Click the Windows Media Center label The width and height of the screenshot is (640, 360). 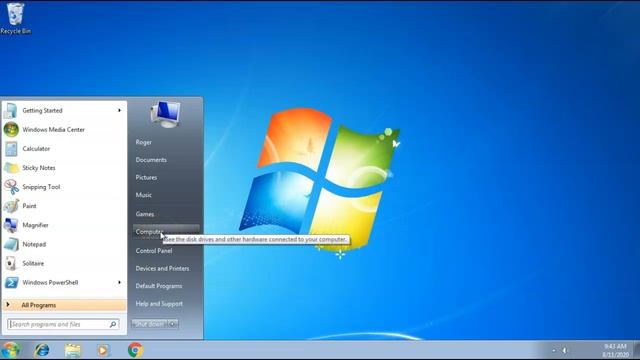(x=53, y=130)
